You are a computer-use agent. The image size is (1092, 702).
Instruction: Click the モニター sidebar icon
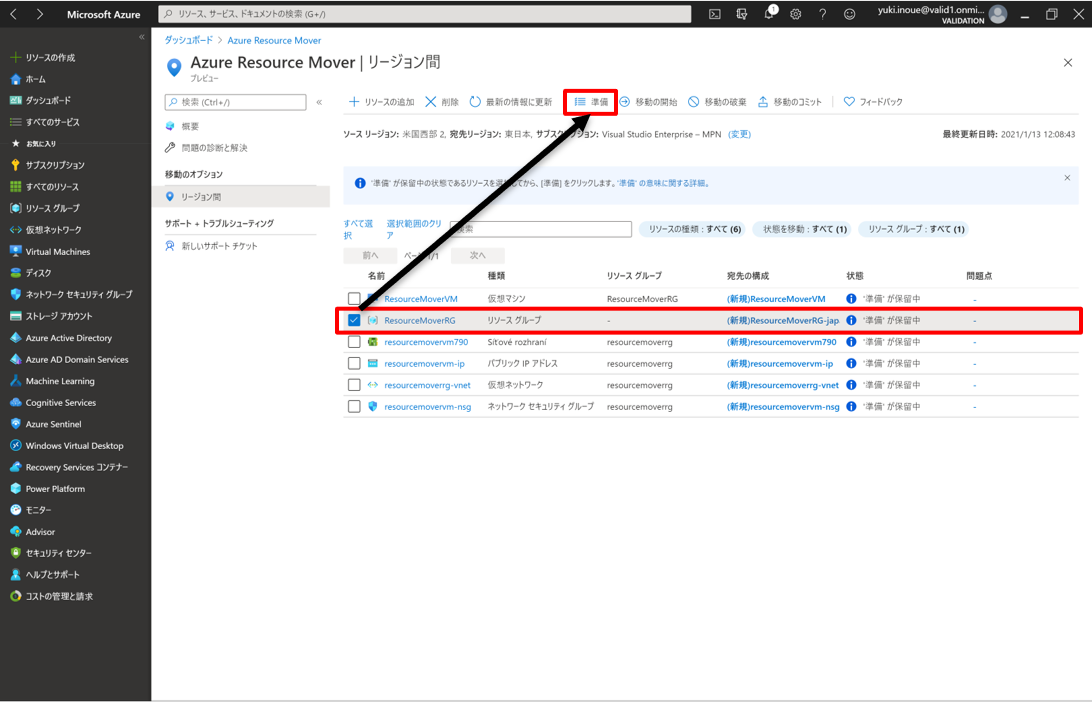click(x=16, y=510)
